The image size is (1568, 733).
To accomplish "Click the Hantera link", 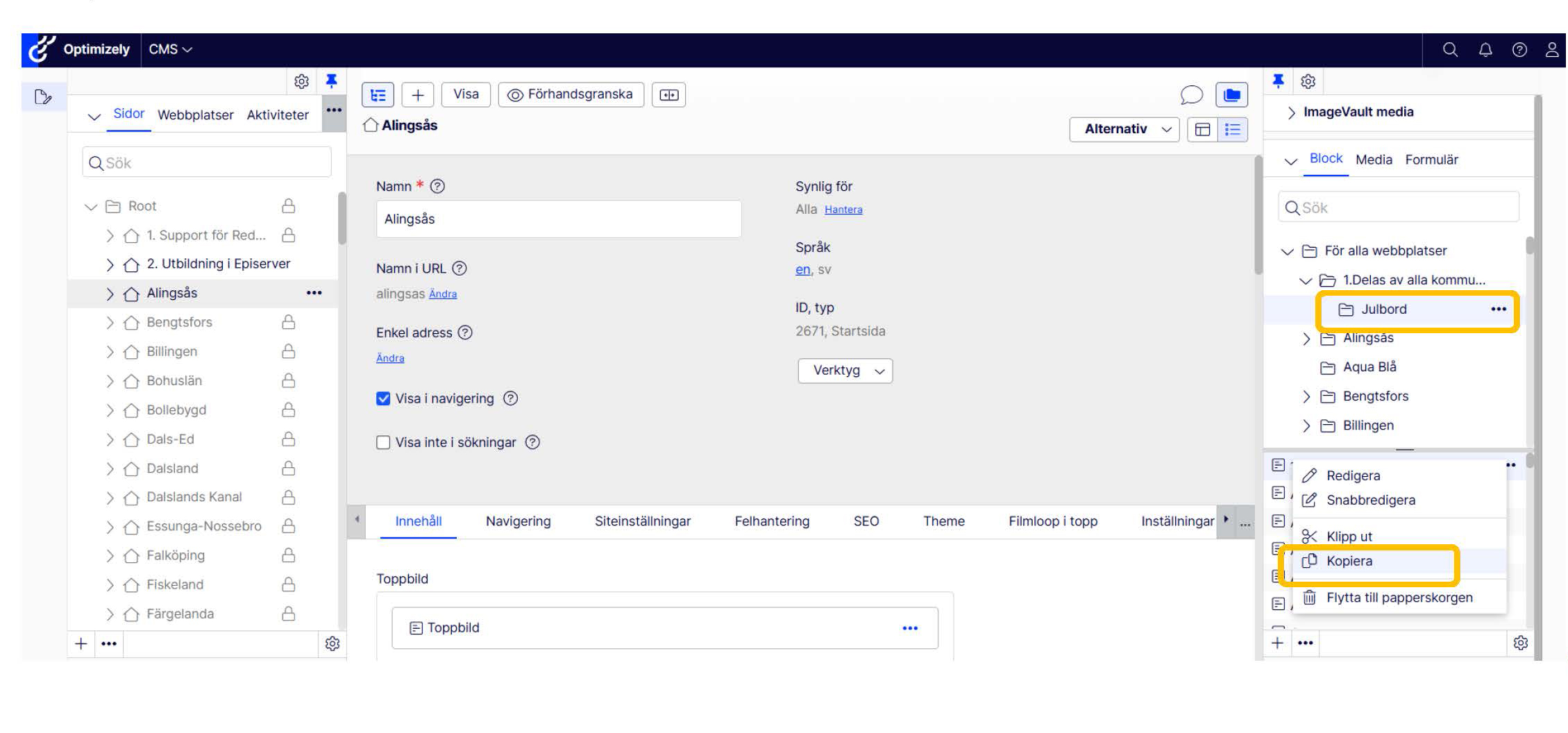I will point(843,210).
